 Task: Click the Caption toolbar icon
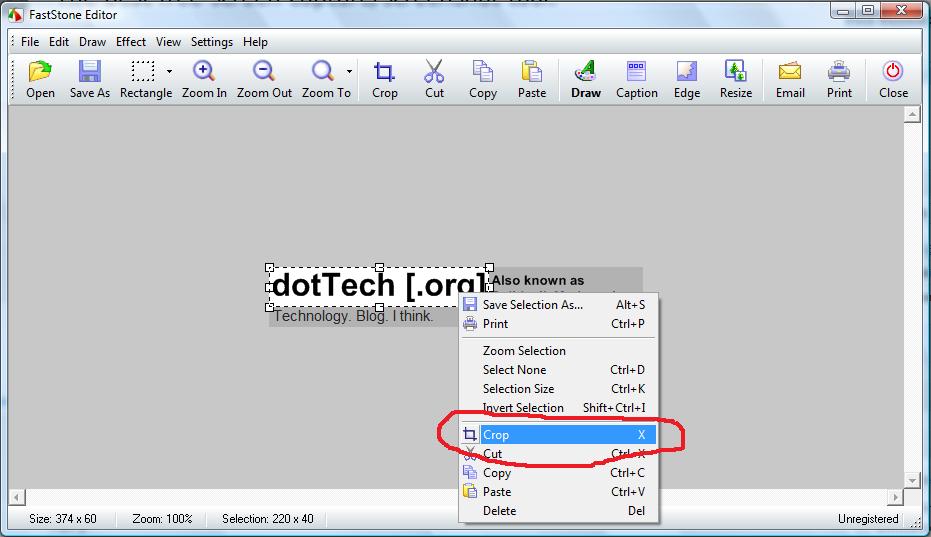pos(636,73)
